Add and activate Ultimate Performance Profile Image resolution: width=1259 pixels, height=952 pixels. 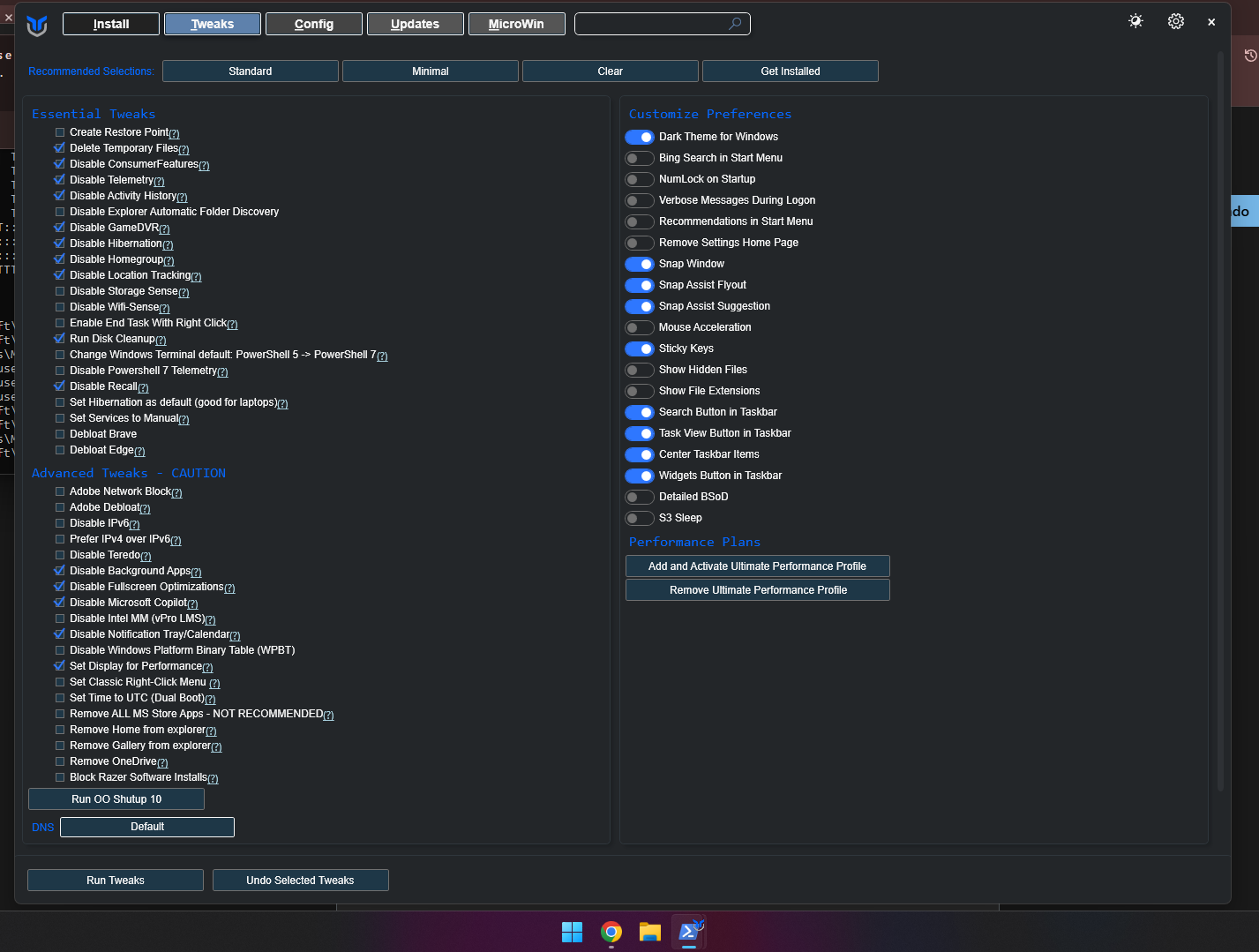point(758,566)
